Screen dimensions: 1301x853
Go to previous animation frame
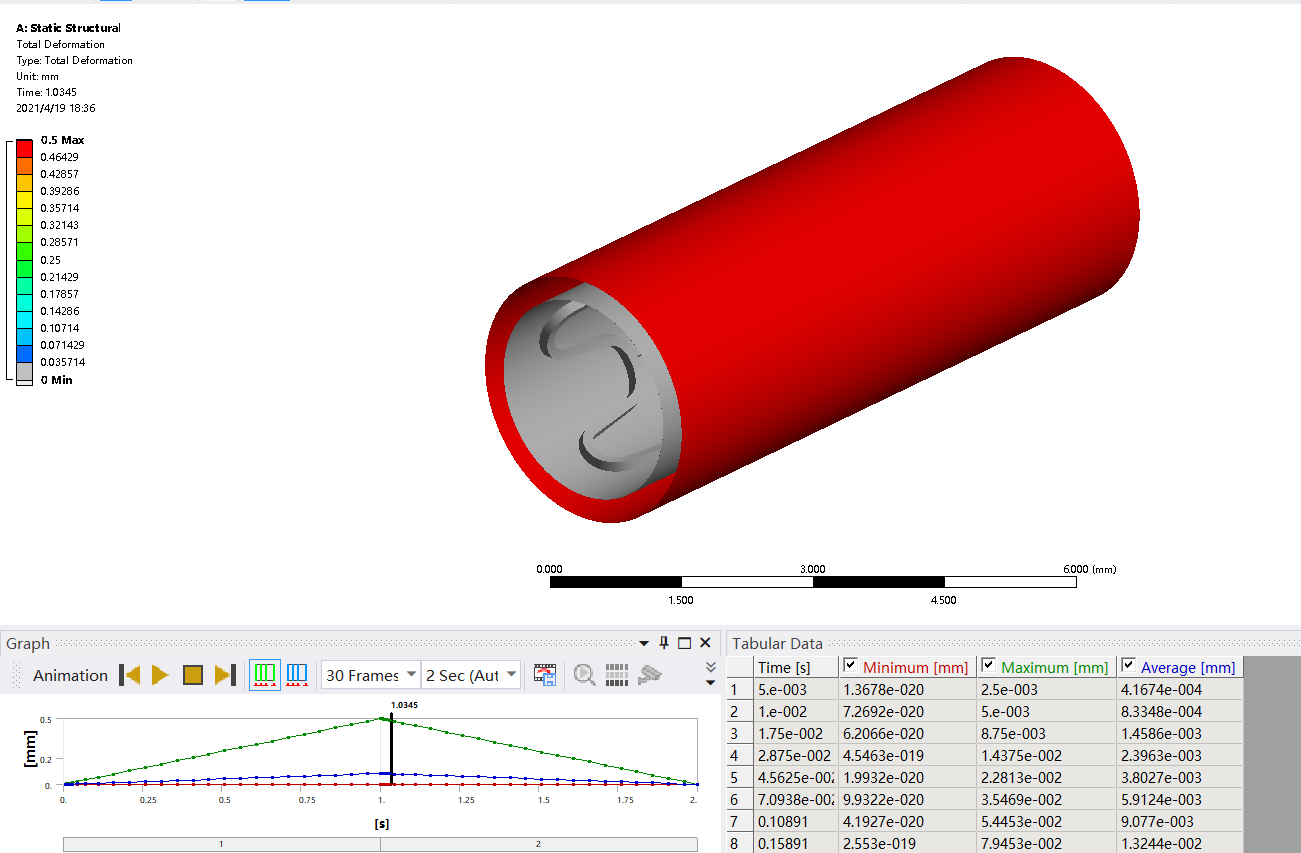point(129,675)
